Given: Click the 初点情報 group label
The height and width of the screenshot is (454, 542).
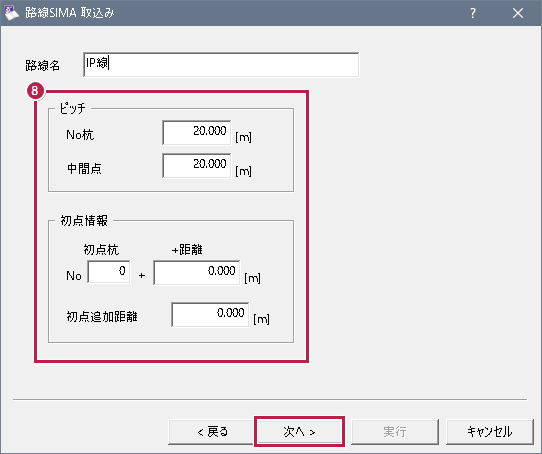Looking at the screenshot, I should (x=84, y=220).
